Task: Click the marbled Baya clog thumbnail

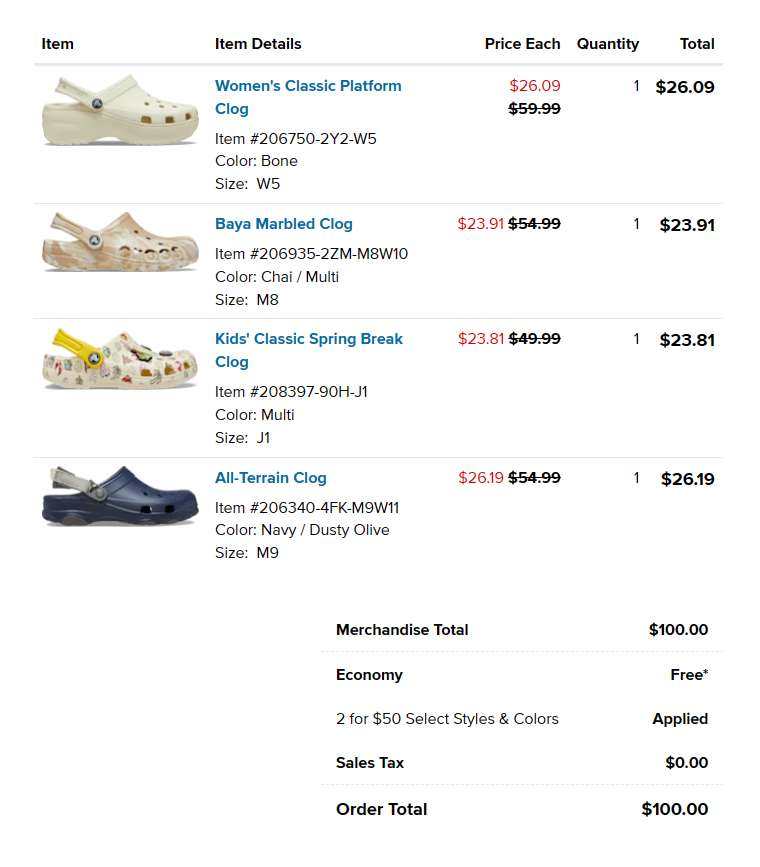Action: [120, 242]
